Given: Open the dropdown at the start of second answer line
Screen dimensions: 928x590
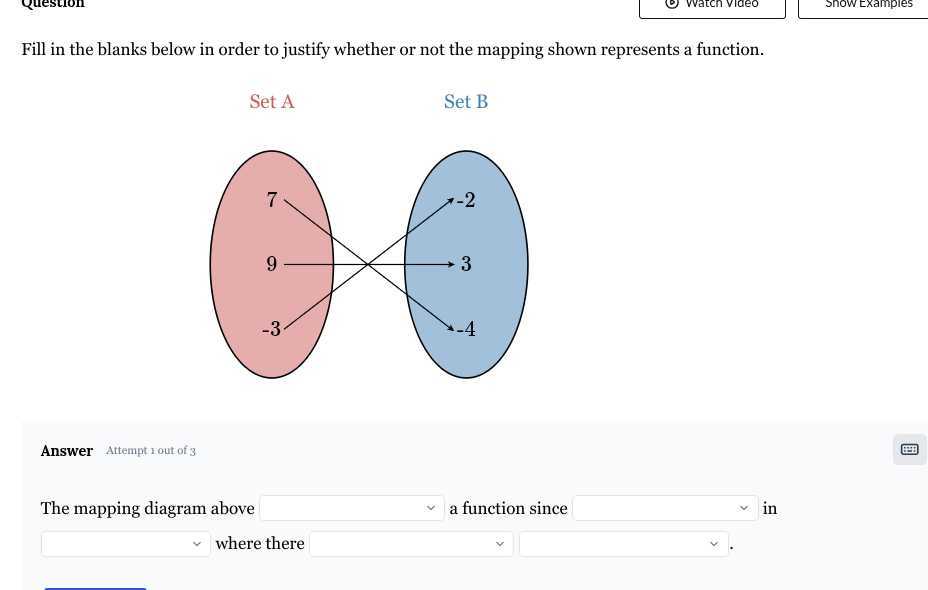Looking at the screenshot, I should click(124, 543).
